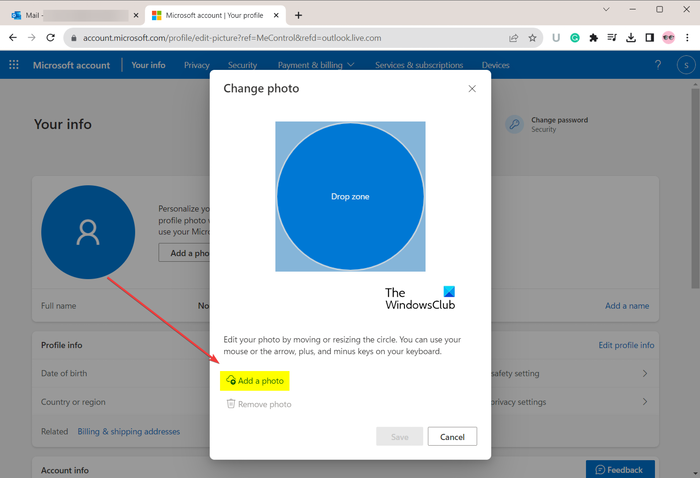Click the profile picture placeholder circle
700x478 pixels.
click(x=88, y=232)
